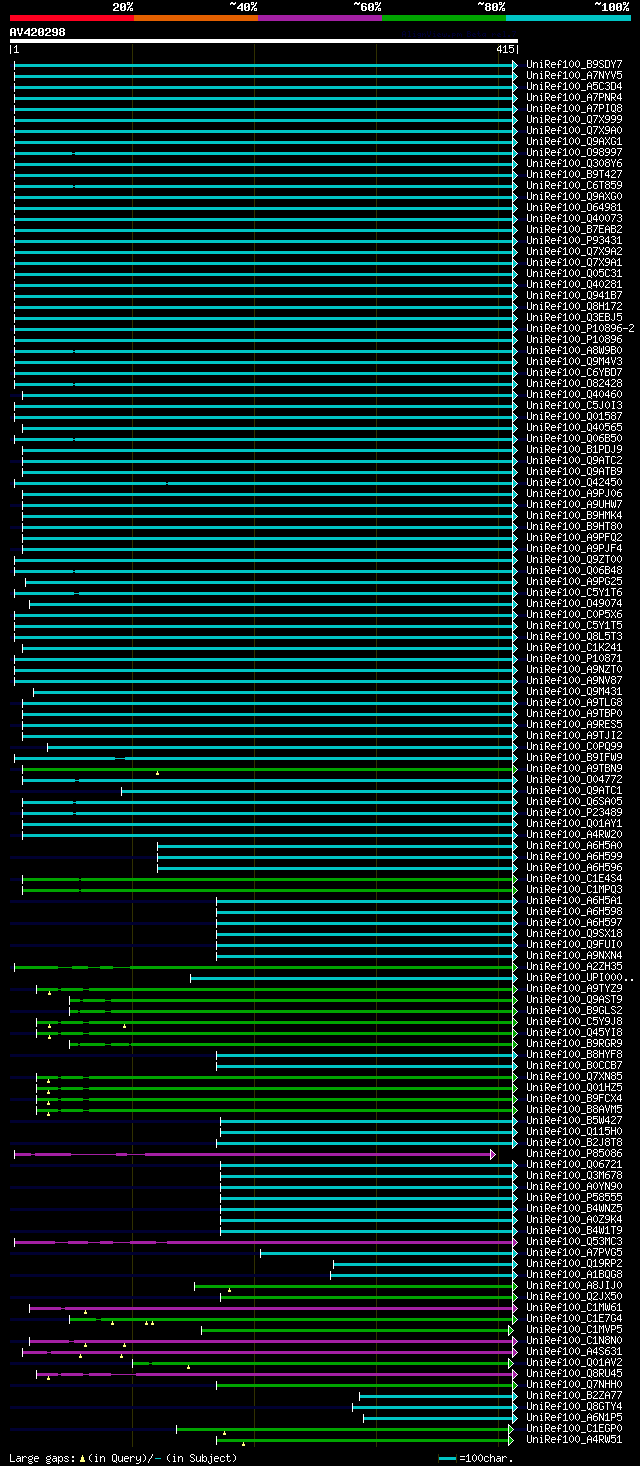This screenshot has height=1466, width=640.
Task: Click the magenta arrowhead of the Q53MC3 alignment
Action: [x=515, y=1241]
